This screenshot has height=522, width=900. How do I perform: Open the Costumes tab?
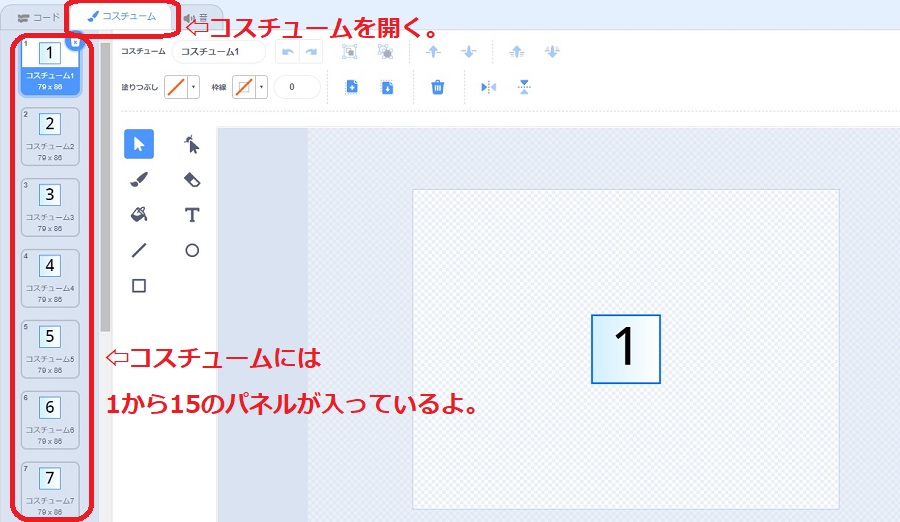point(122,17)
